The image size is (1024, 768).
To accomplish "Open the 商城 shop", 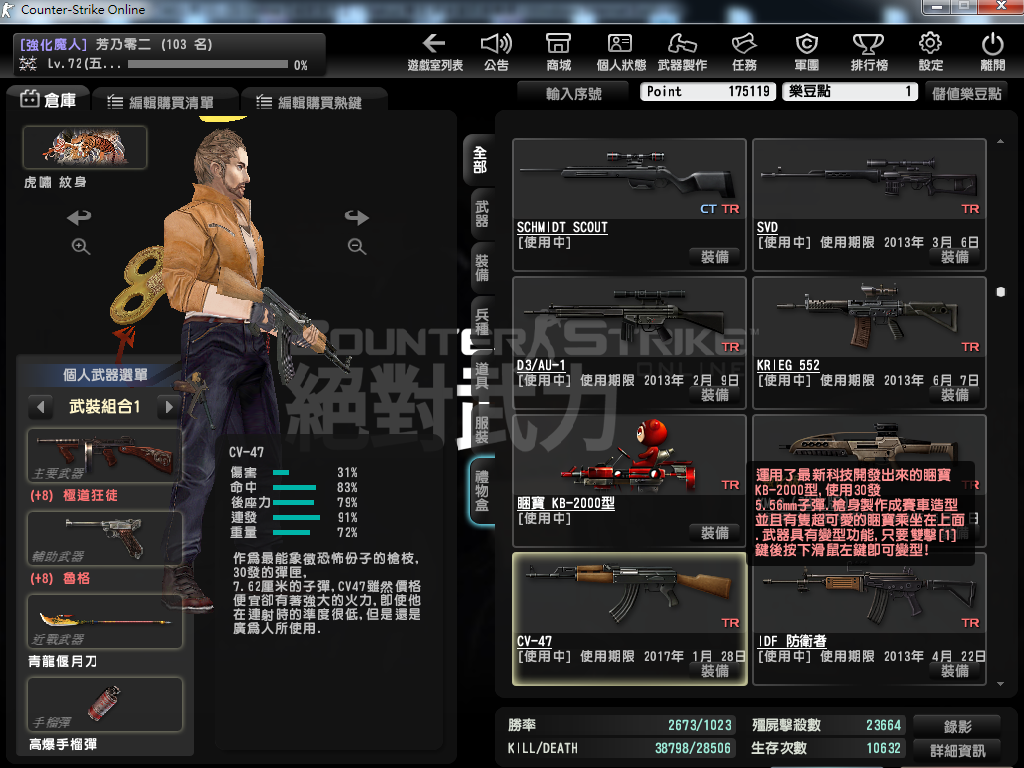I will click(558, 52).
